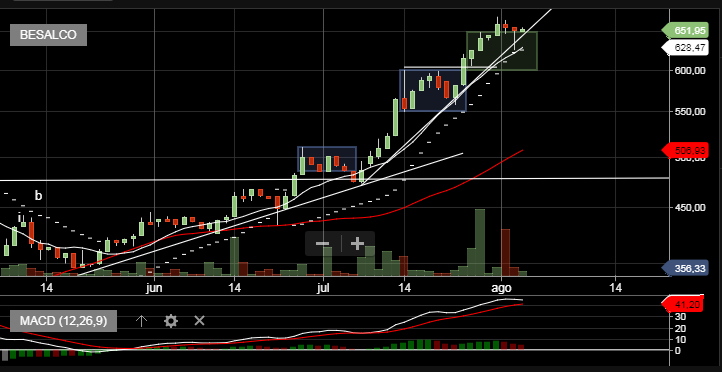Open MACD settings gear icon
The height and width of the screenshot is (372, 722).
171,320
